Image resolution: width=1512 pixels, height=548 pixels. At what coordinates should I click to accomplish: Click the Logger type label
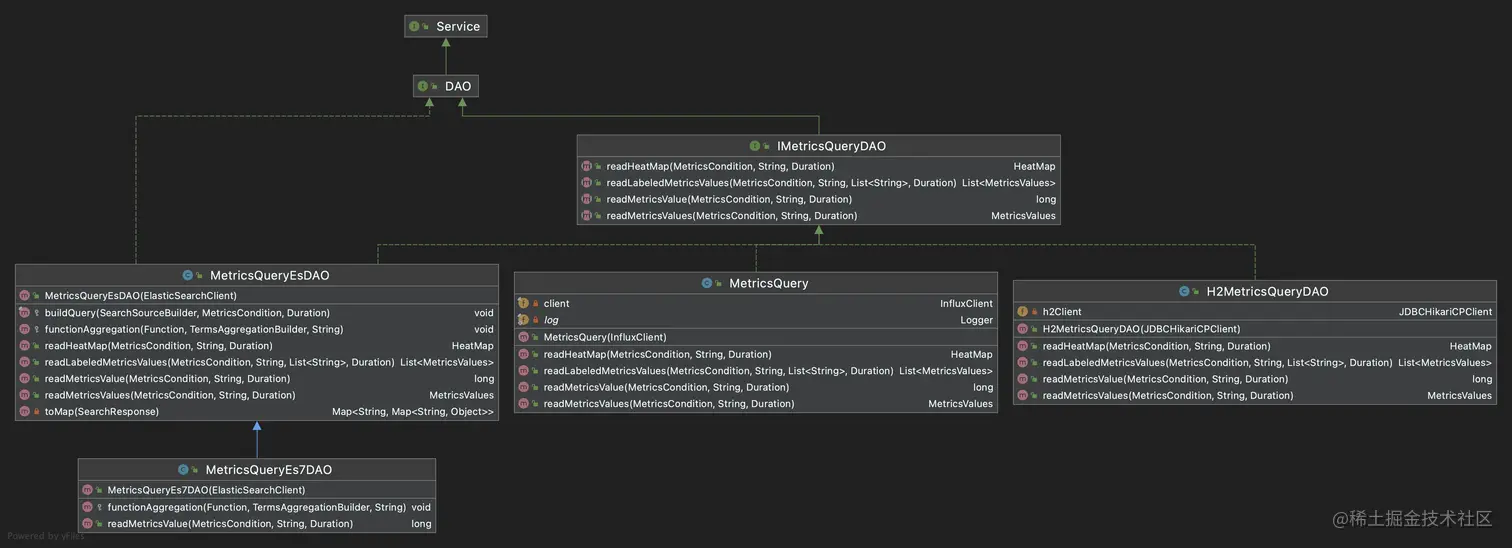(976, 320)
